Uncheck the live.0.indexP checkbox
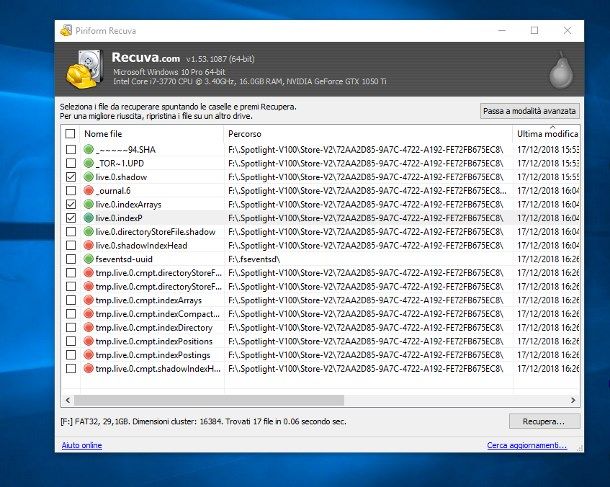This screenshot has height=487, width=610. pos(71,218)
